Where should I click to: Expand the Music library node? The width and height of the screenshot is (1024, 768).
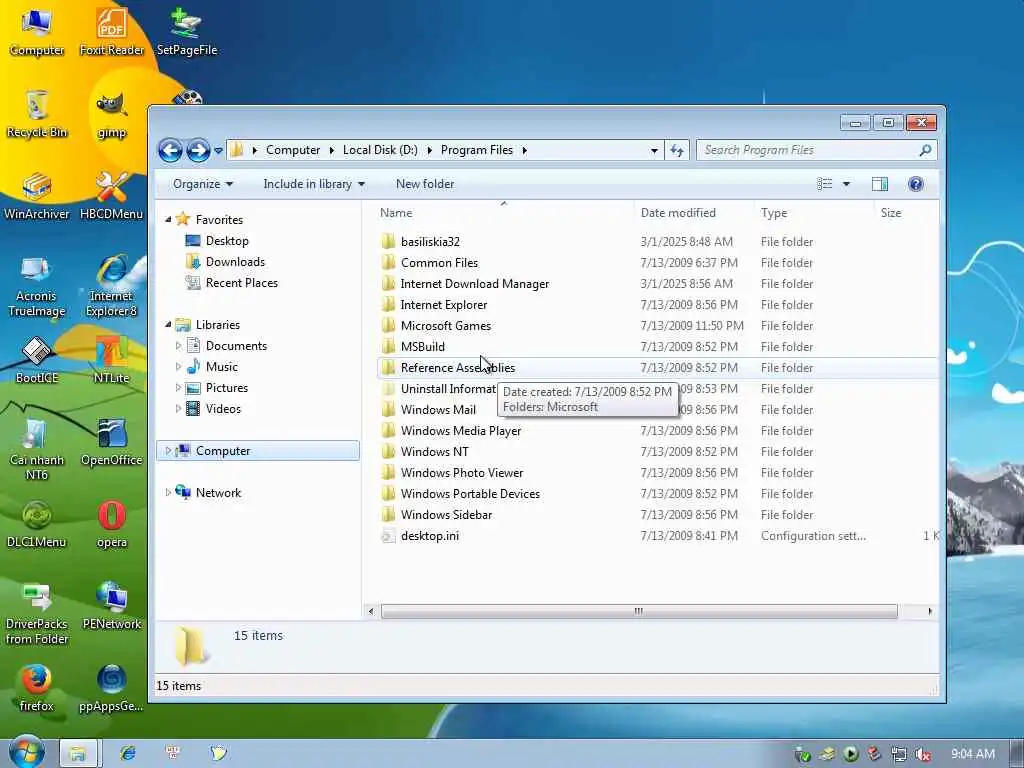click(178, 366)
